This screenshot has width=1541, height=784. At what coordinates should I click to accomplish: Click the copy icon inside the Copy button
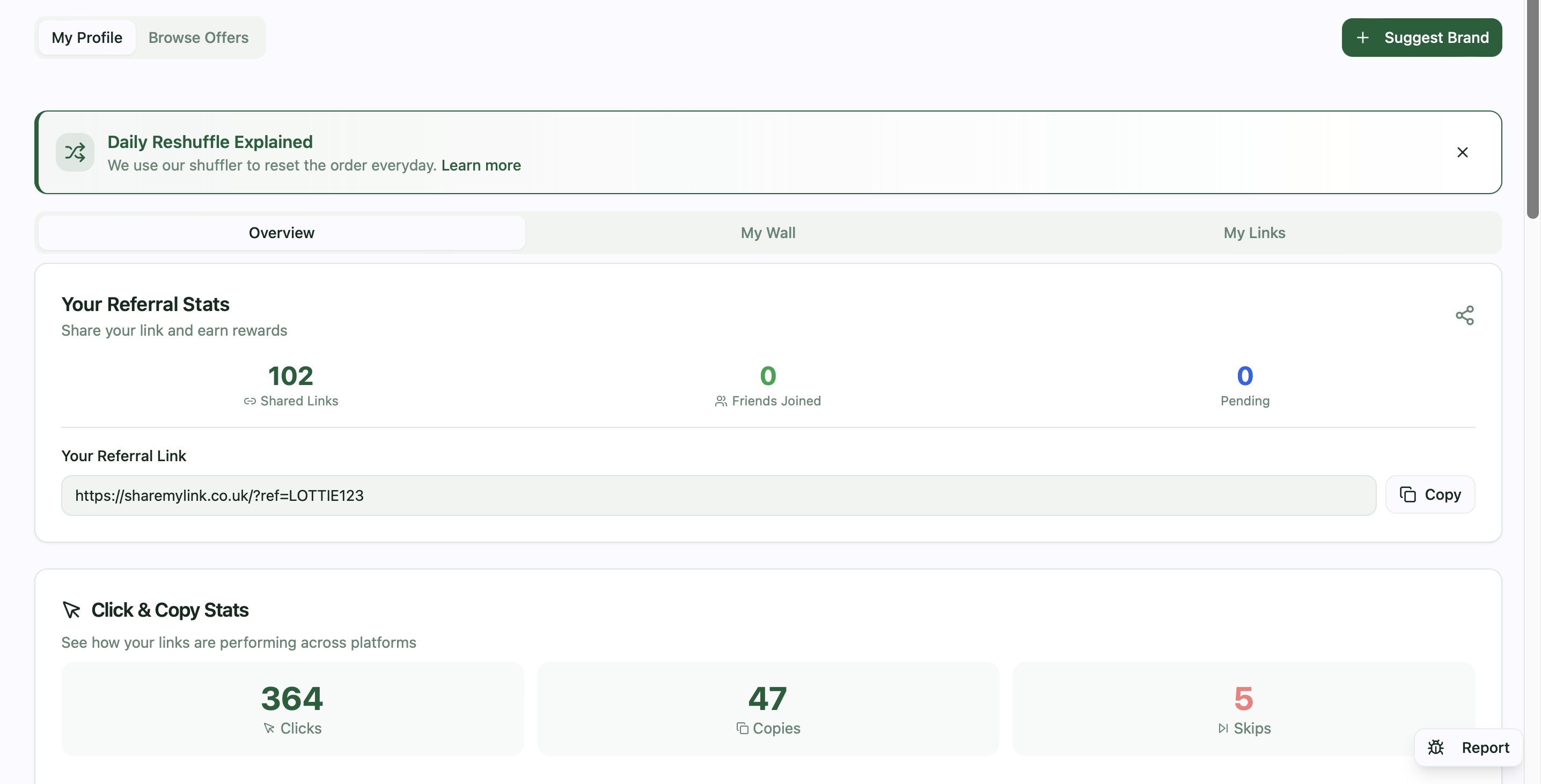click(1409, 494)
